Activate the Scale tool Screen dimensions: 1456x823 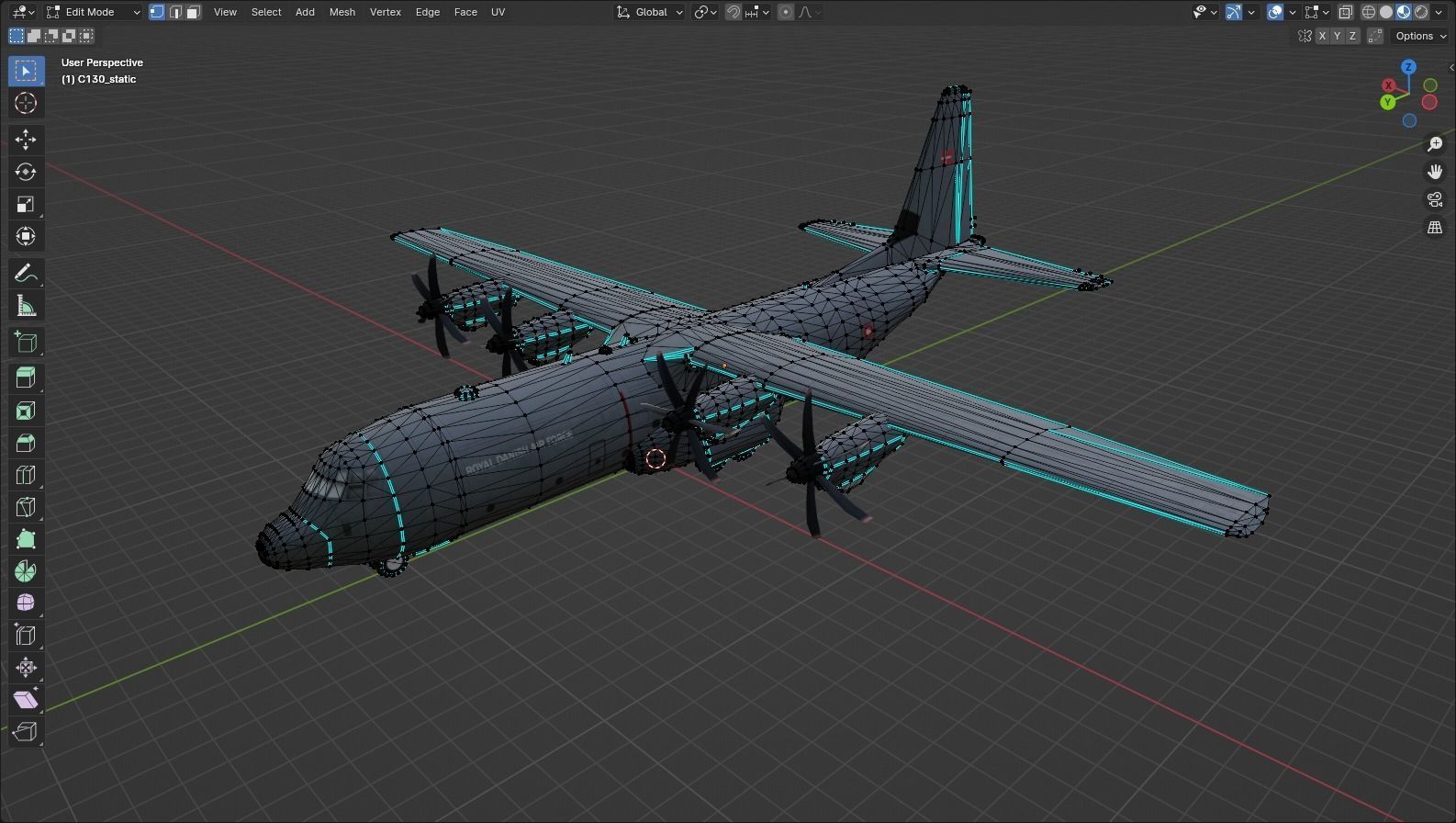click(26, 204)
